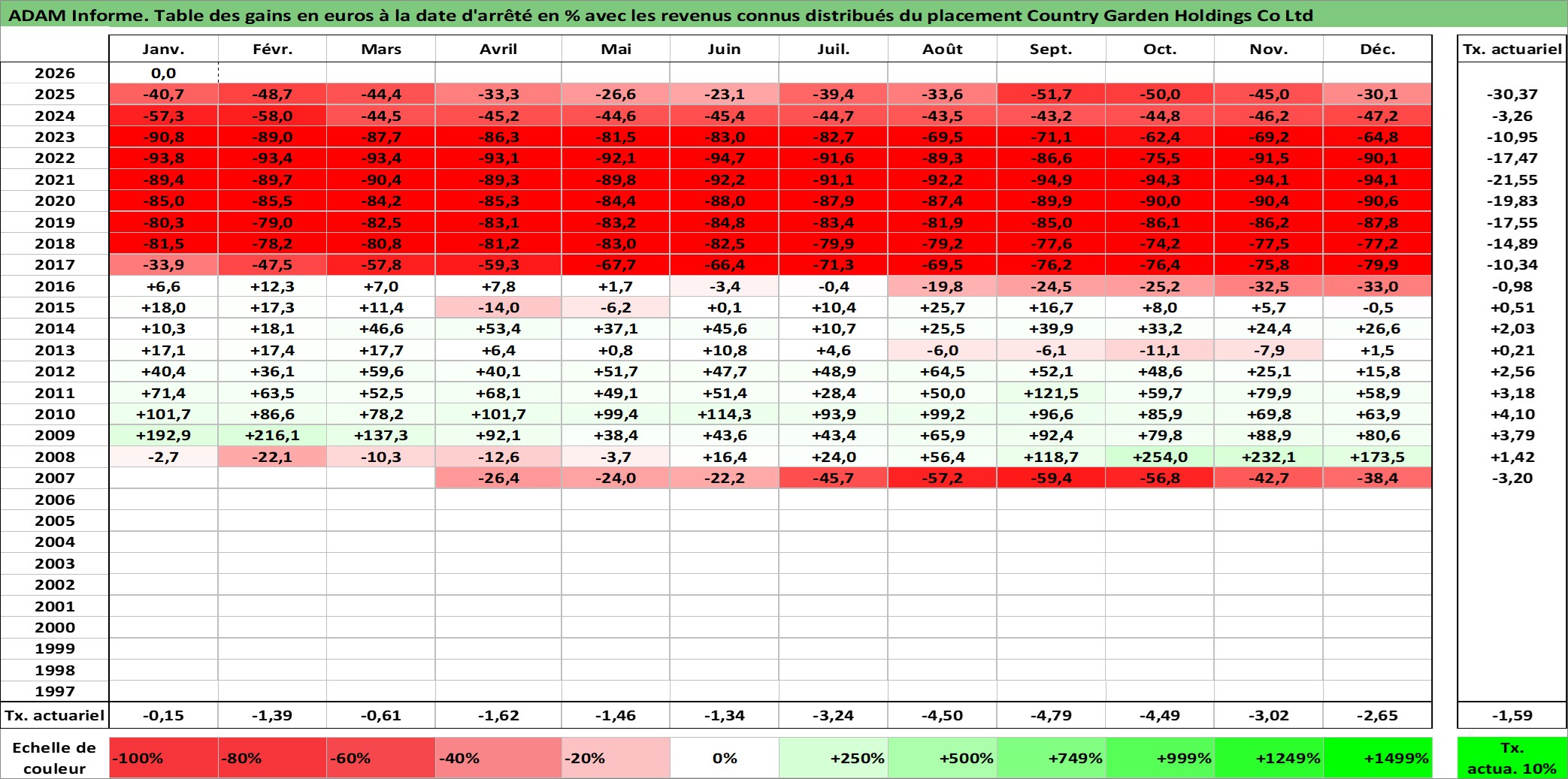Select the Janv. column header
Screen dimensions: 1568x779
point(164,49)
